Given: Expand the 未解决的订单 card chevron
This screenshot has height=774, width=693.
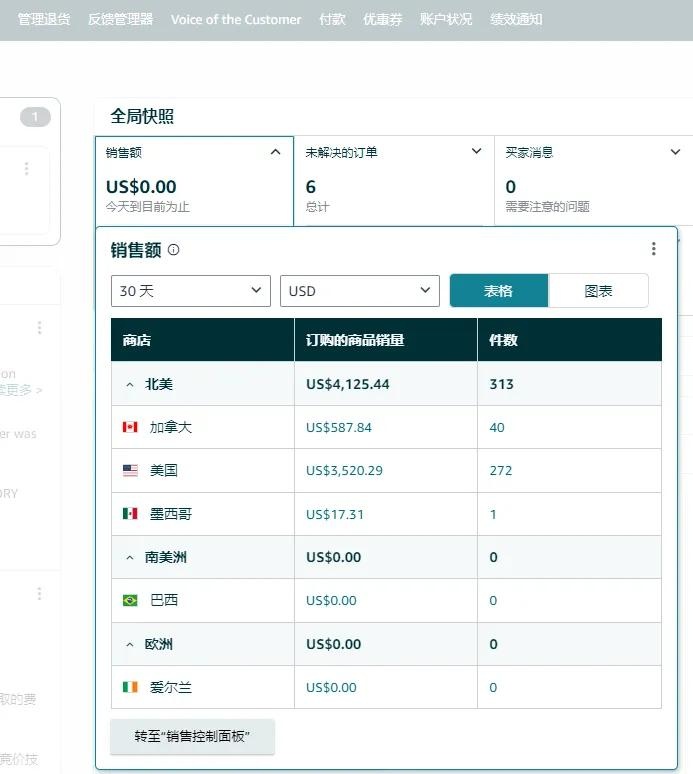Looking at the screenshot, I should pos(476,151).
